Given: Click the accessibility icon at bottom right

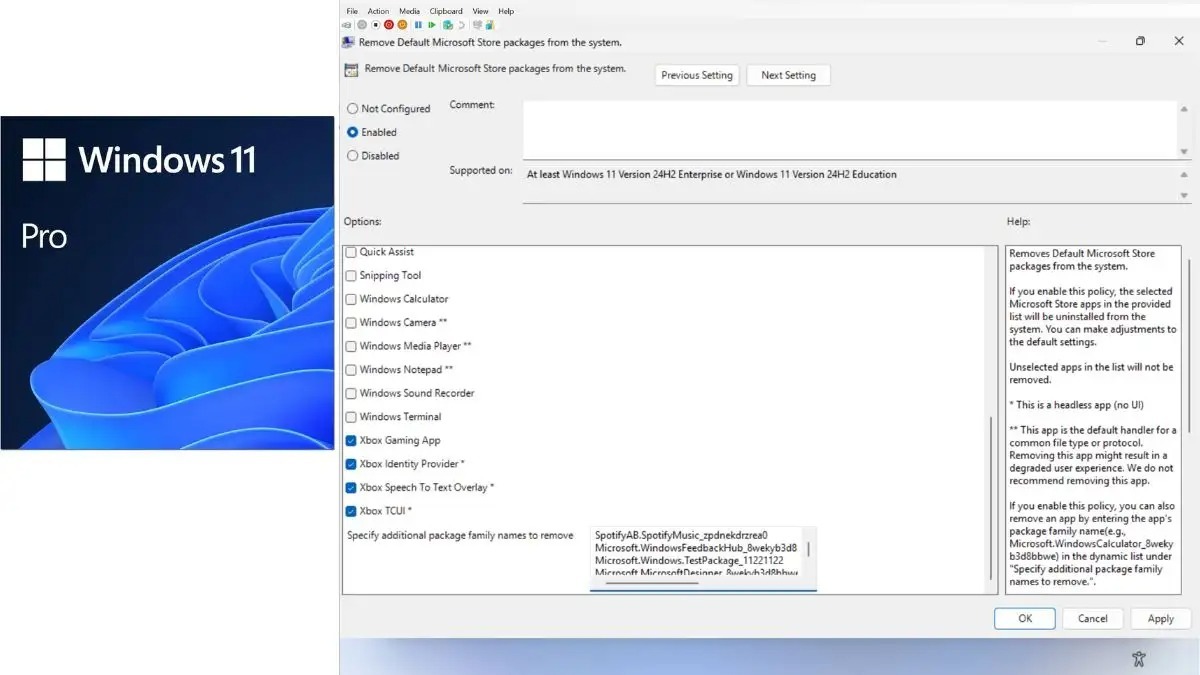Looking at the screenshot, I should [1138, 658].
